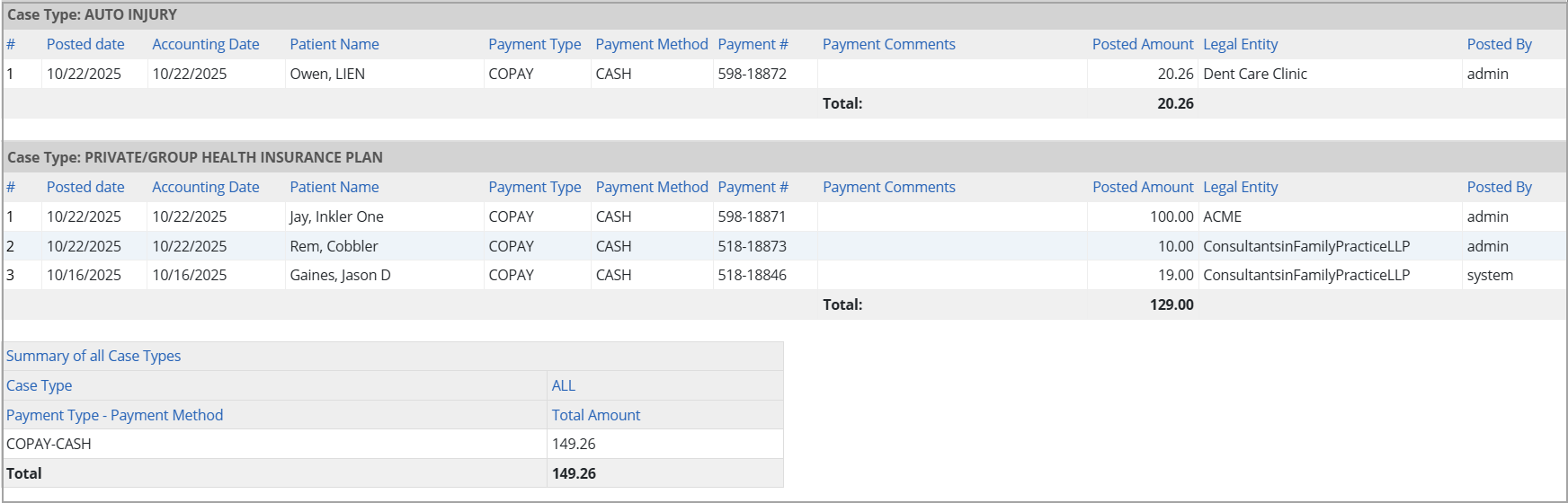
Task: Click Payment Method header in Auto Injury table
Action: (x=651, y=44)
